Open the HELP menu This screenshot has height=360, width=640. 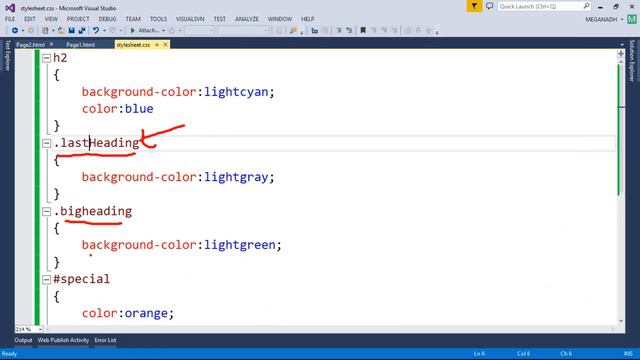tap(308, 19)
